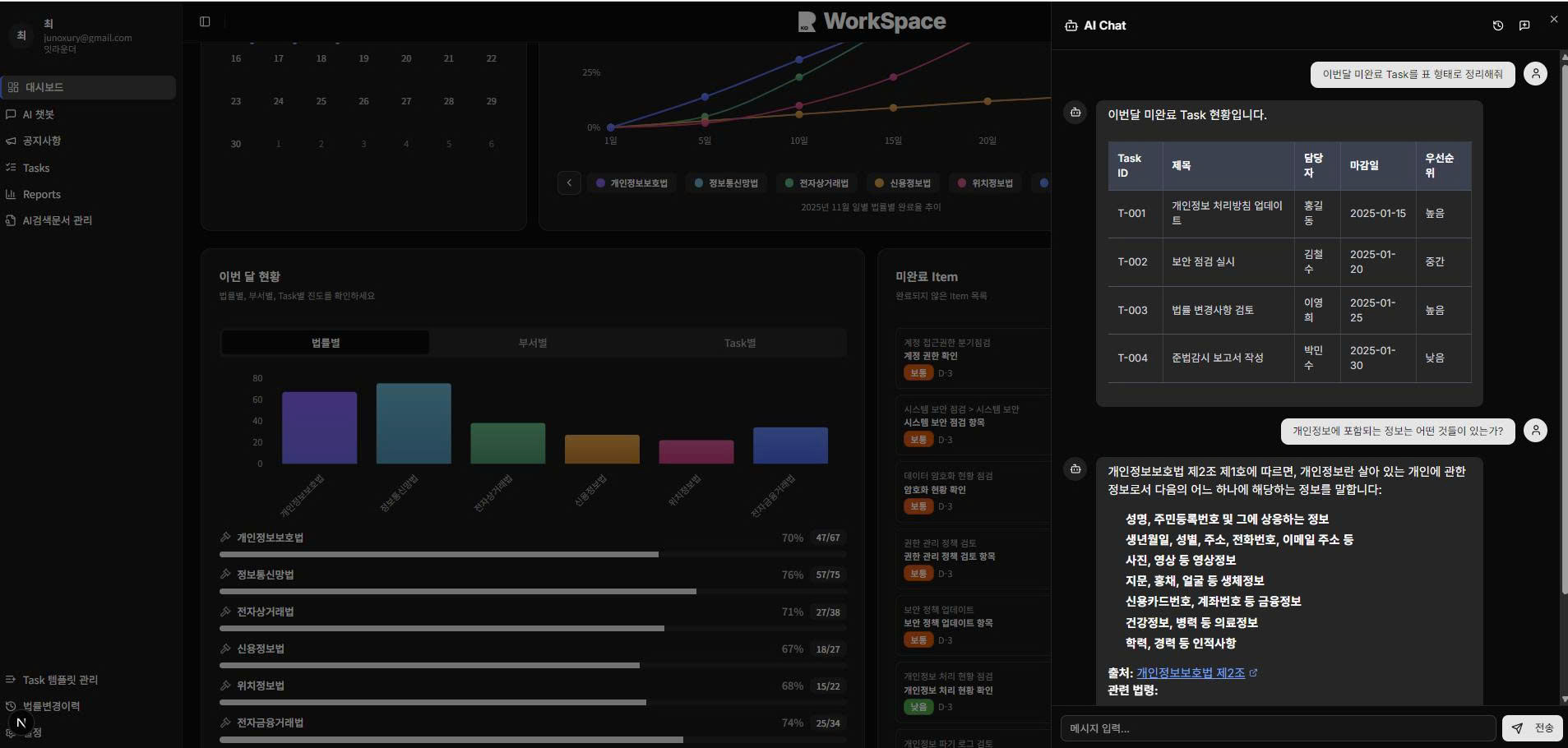Viewport: 1568px width, 748px height.
Task: Open AI chat history icon
Action: click(x=1497, y=25)
